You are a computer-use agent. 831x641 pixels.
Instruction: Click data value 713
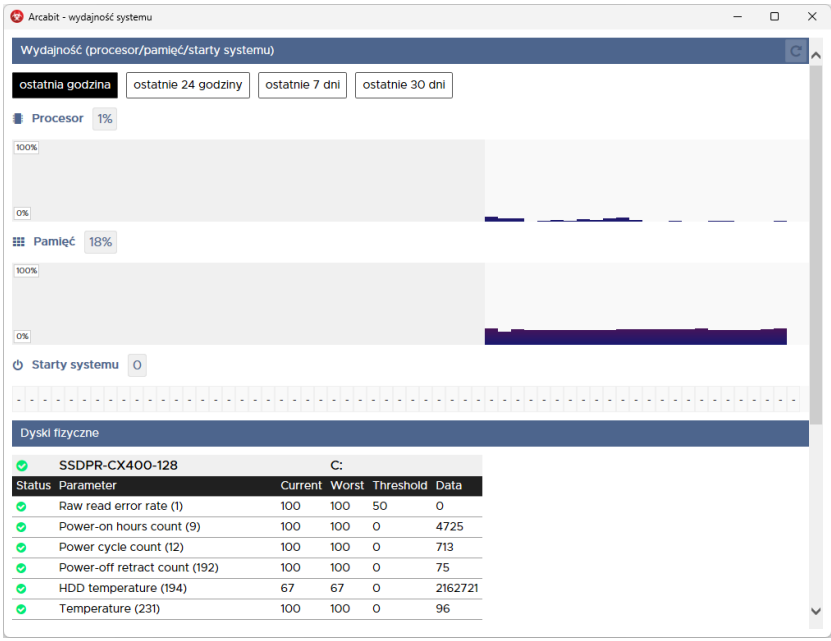point(445,547)
